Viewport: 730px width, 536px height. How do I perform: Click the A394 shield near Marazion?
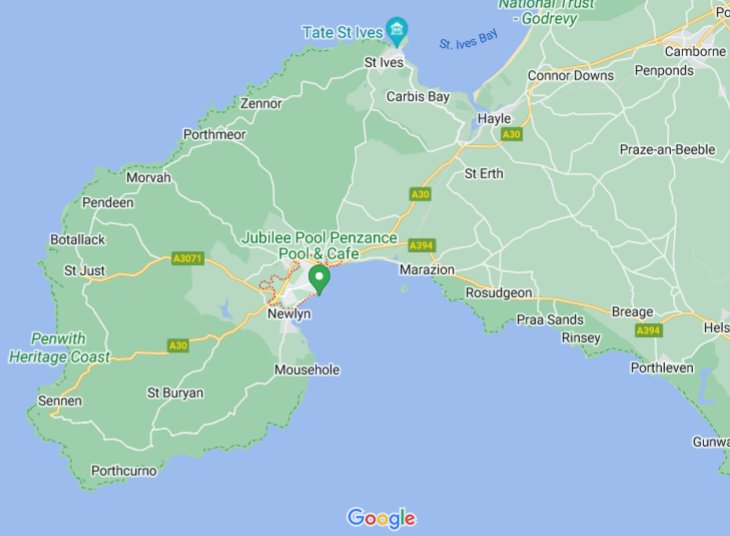[x=421, y=245]
